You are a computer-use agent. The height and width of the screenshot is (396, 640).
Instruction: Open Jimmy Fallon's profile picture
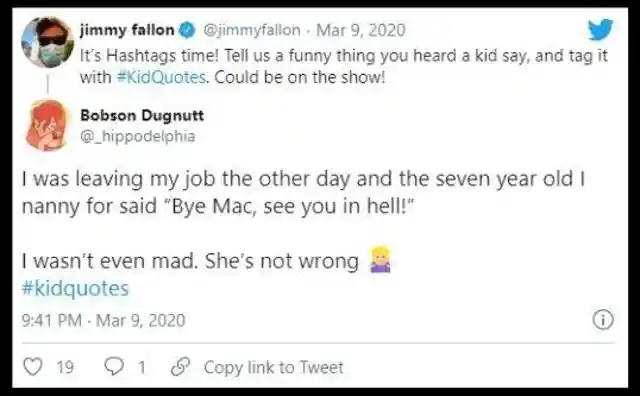48,42
